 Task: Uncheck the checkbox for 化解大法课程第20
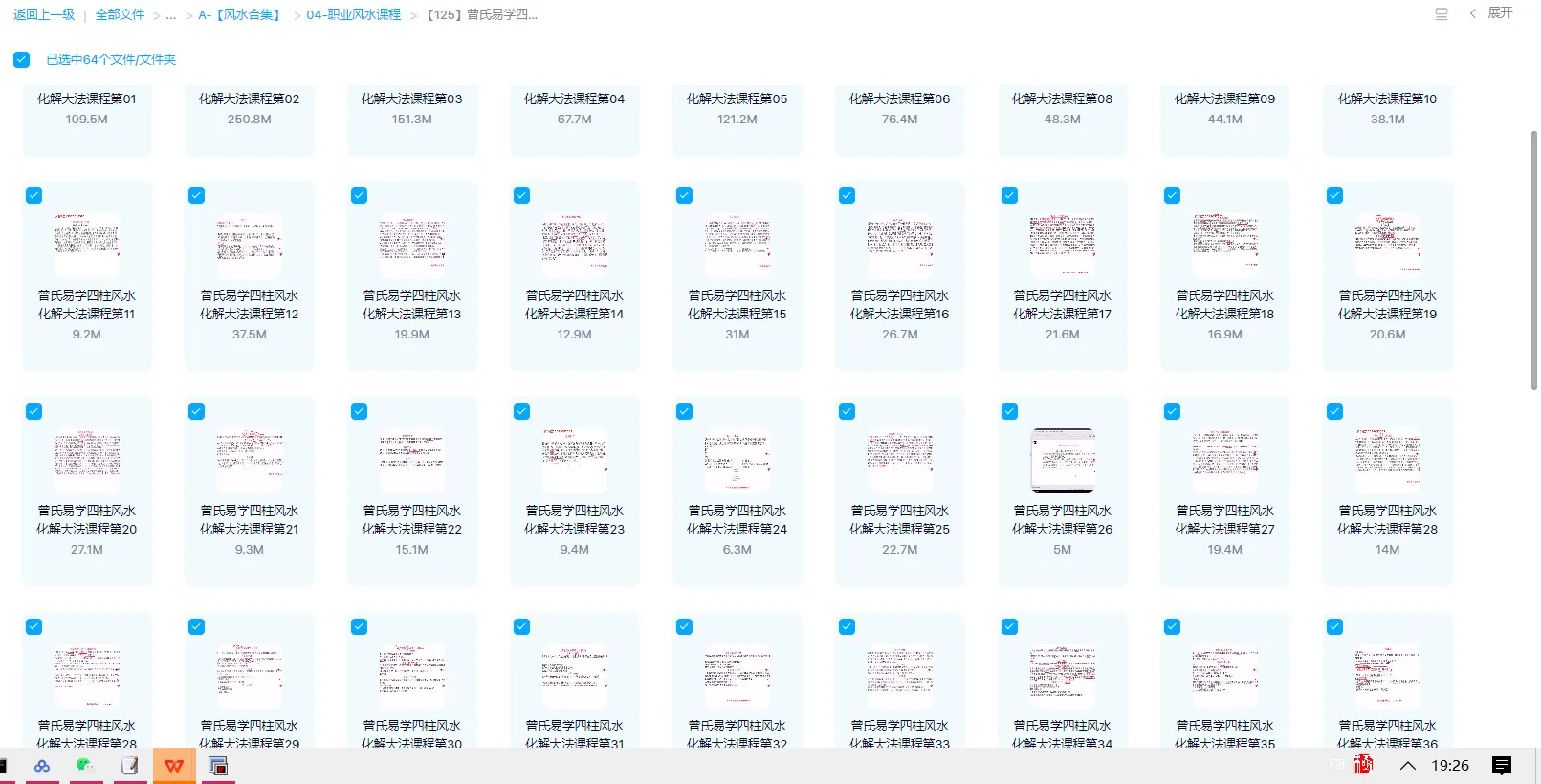tap(34, 411)
